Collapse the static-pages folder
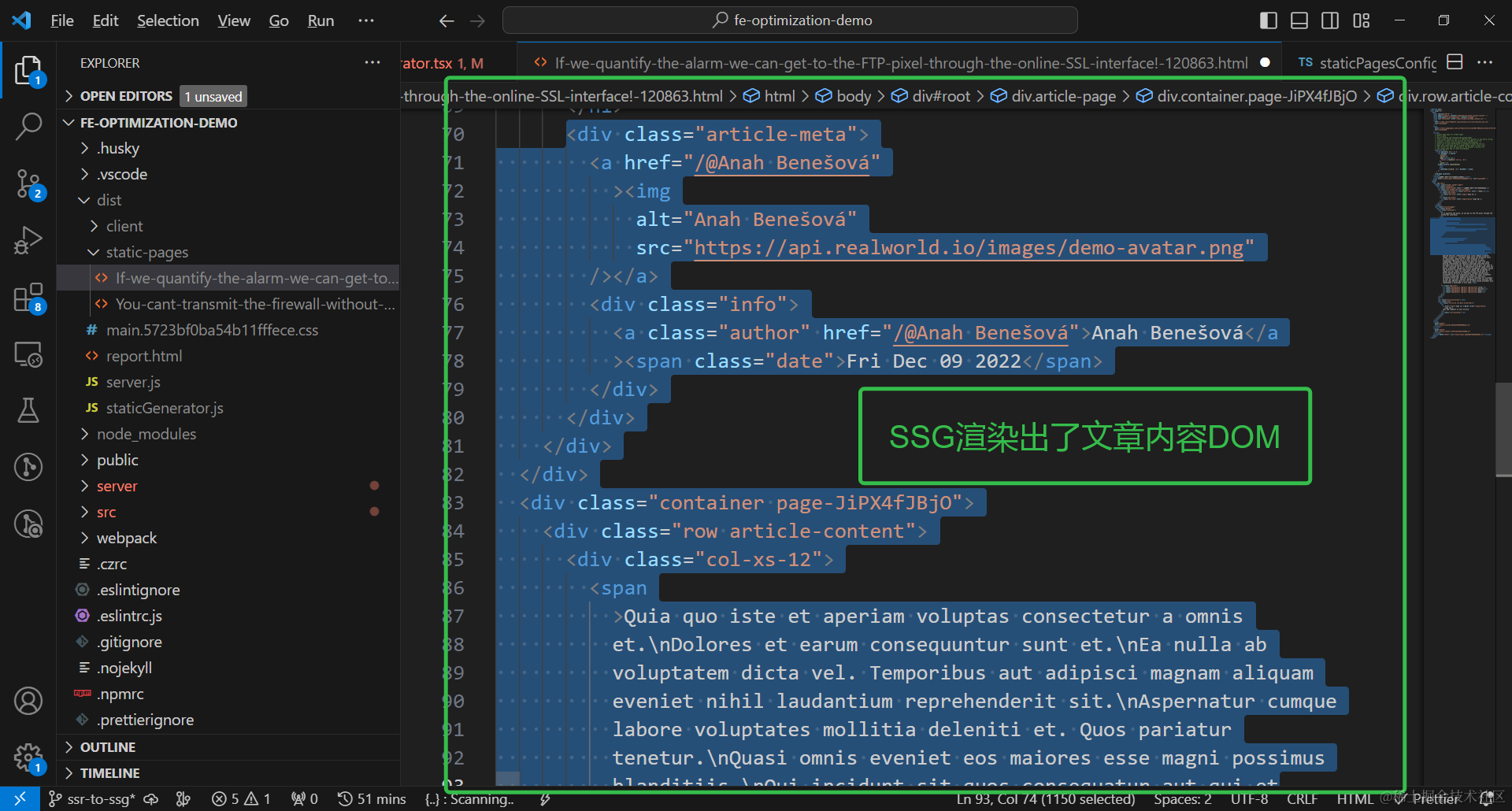The width and height of the screenshot is (1512, 811). pyautogui.click(x=146, y=252)
